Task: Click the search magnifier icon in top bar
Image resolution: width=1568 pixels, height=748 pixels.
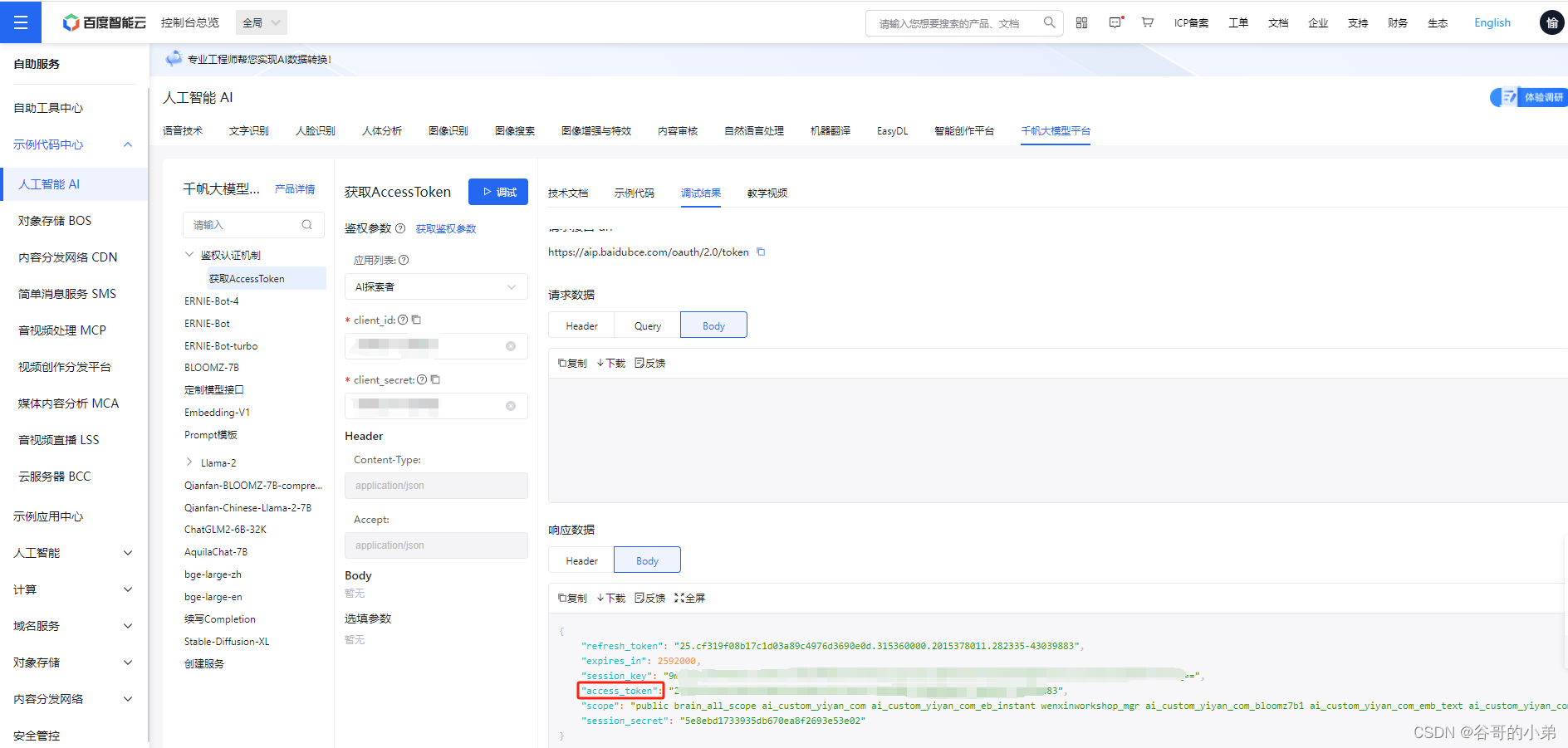Action: [x=1049, y=22]
